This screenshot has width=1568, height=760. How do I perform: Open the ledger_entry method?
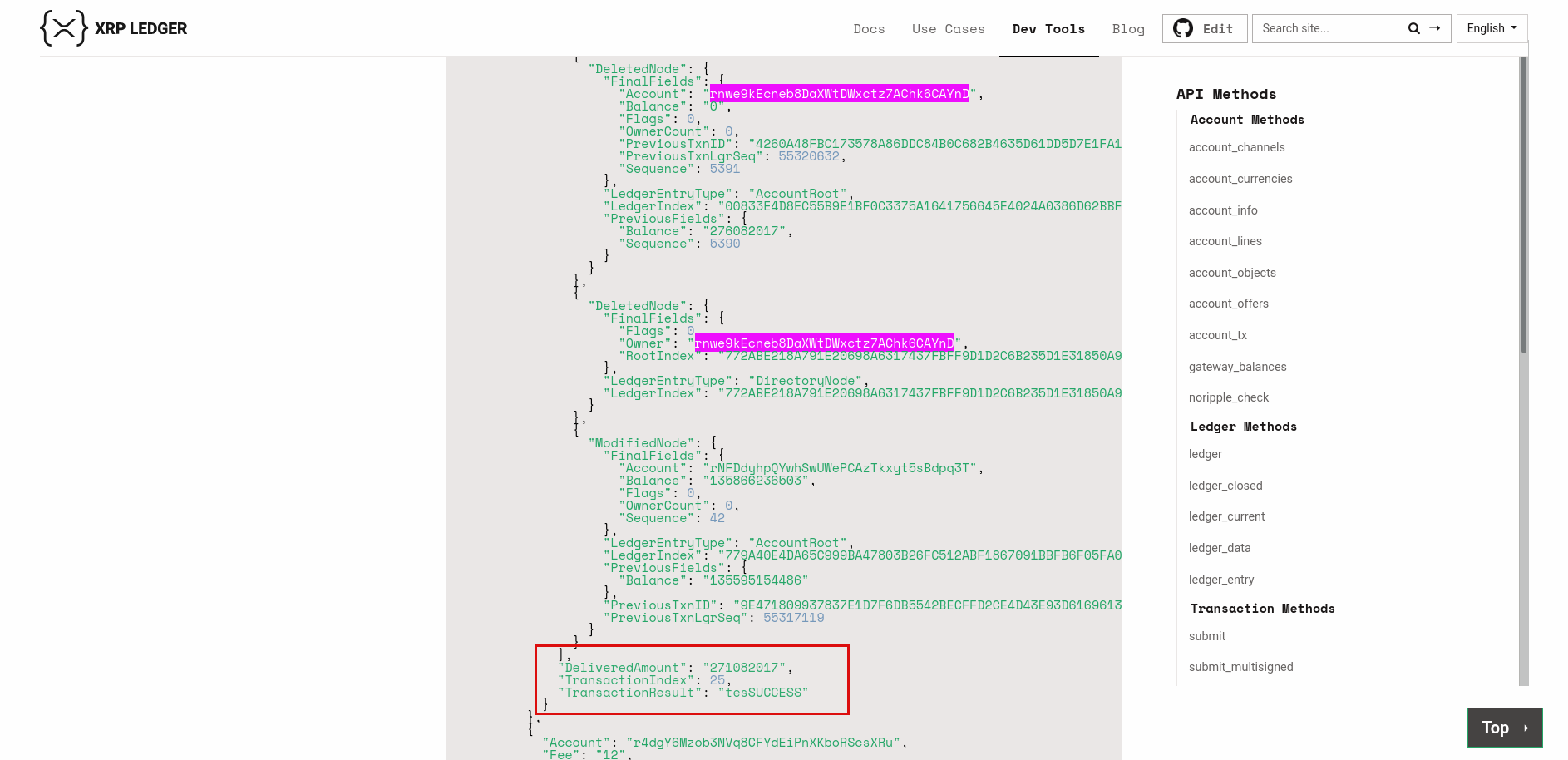tap(1221, 580)
